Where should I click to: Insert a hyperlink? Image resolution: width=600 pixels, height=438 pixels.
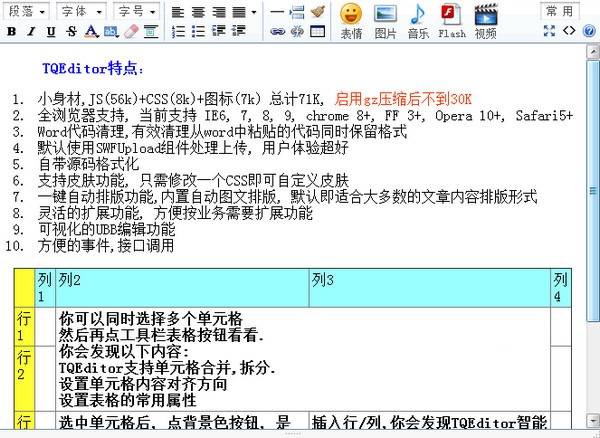coord(277,31)
